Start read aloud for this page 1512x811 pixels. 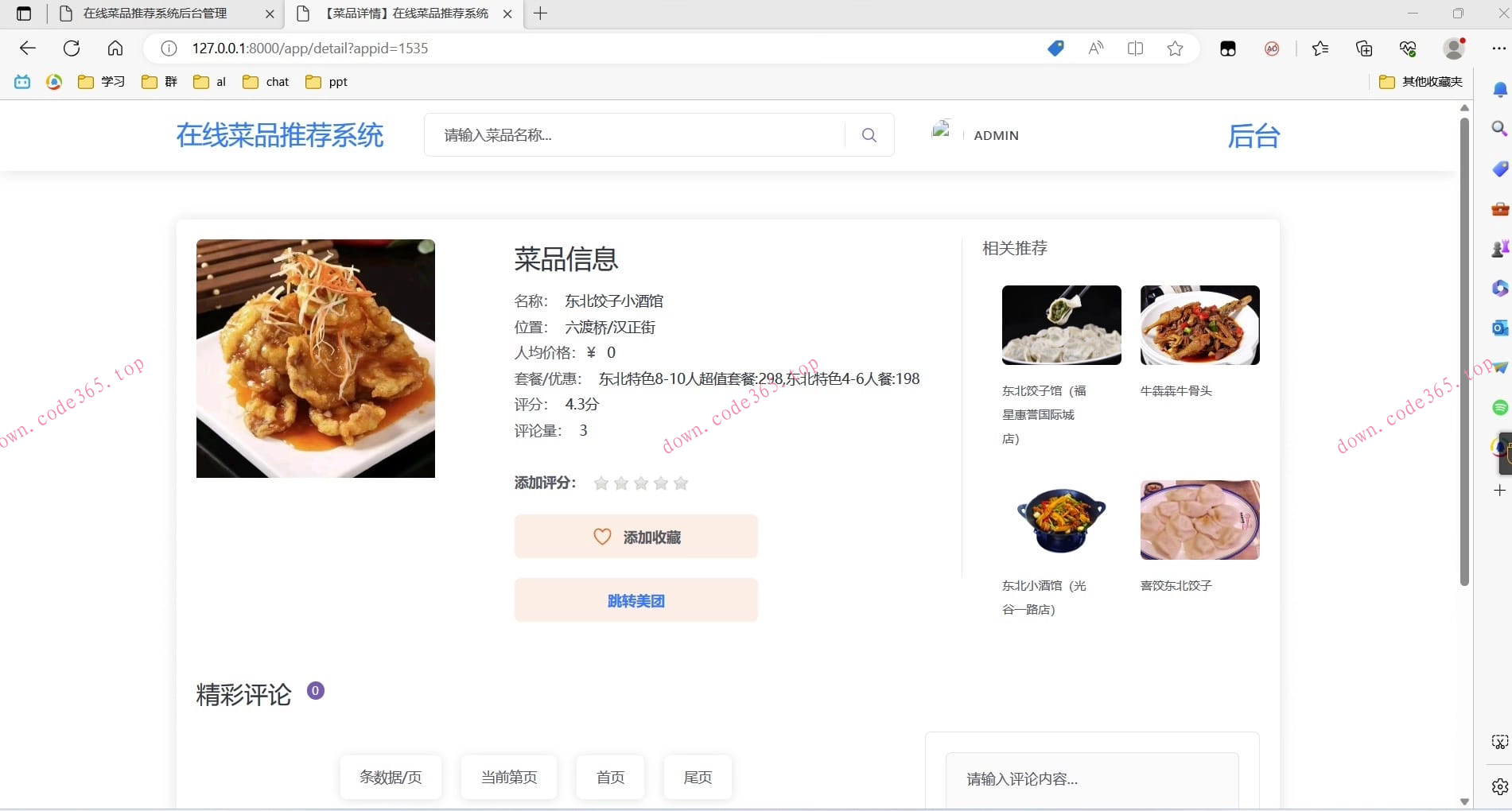click(x=1095, y=48)
